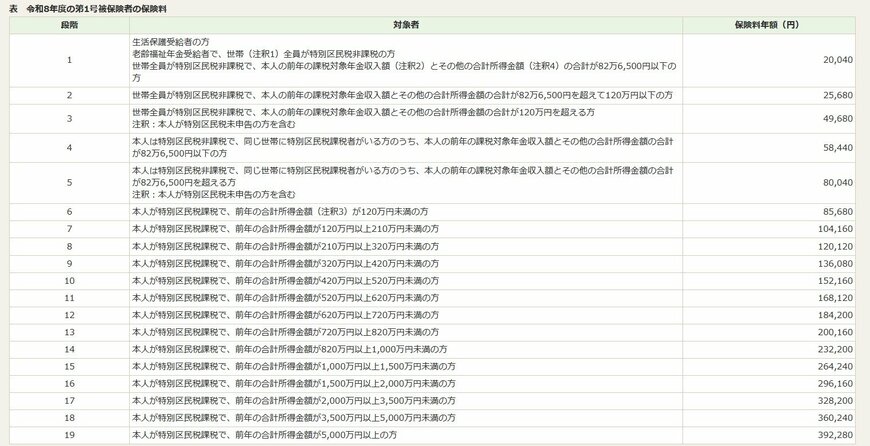Click description ending 超えて120万円以下の方
Screen dimensions: 870x446
[x=402, y=95]
